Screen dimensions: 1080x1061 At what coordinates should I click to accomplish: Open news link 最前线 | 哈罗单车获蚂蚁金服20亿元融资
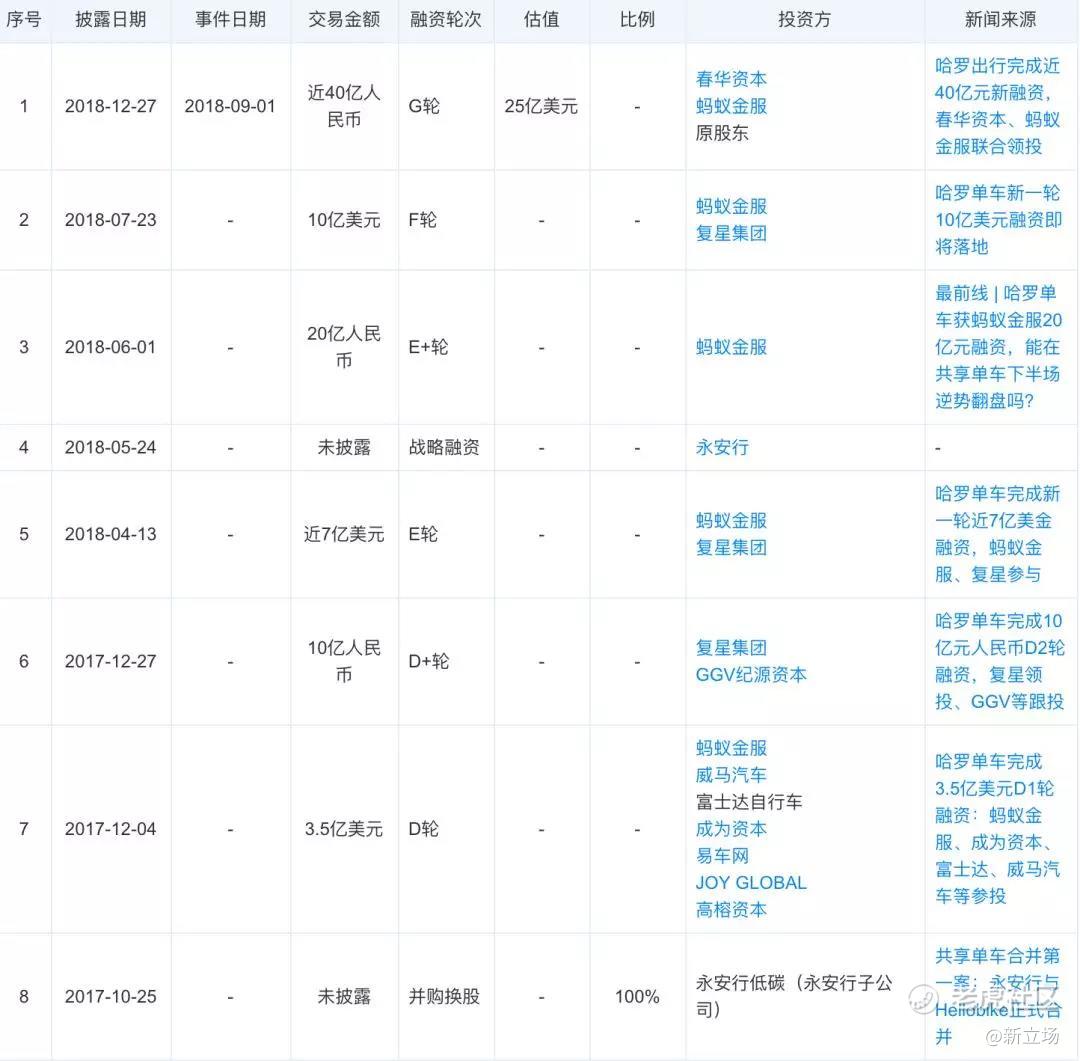[998, 347]
